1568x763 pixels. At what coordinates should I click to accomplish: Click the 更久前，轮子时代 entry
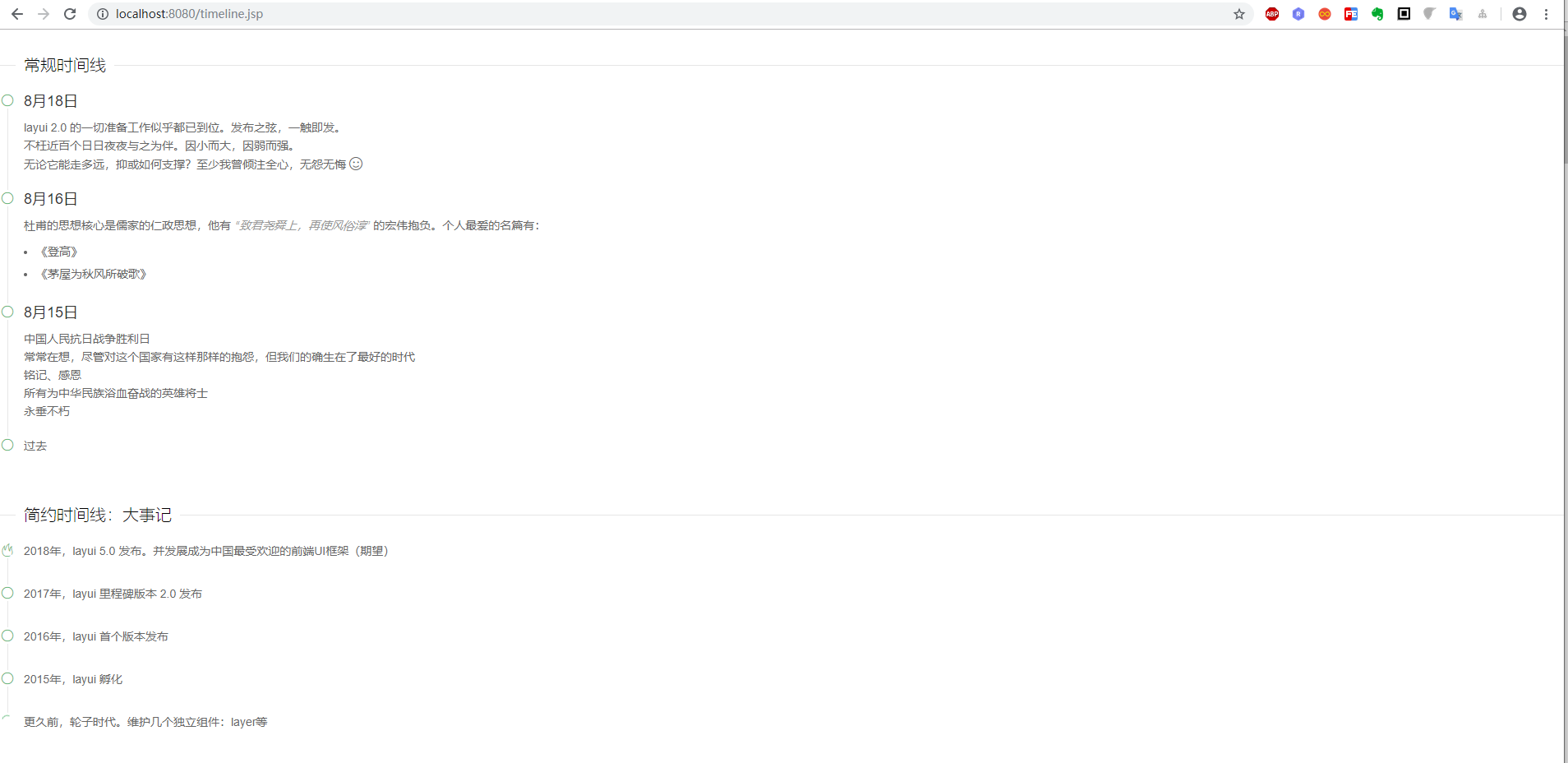click(145, 722)
